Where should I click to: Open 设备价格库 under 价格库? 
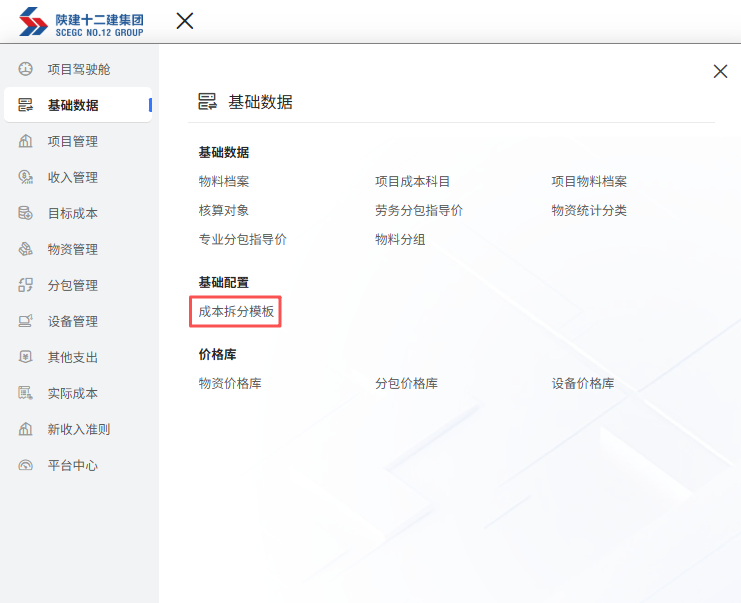[582, 383]
